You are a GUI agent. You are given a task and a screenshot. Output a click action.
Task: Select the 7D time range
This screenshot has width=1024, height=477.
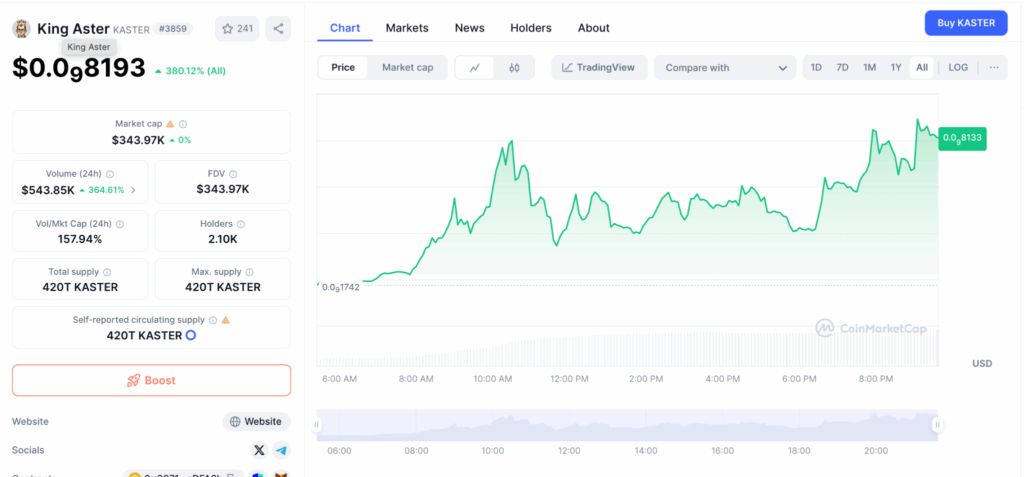[842, 68]
